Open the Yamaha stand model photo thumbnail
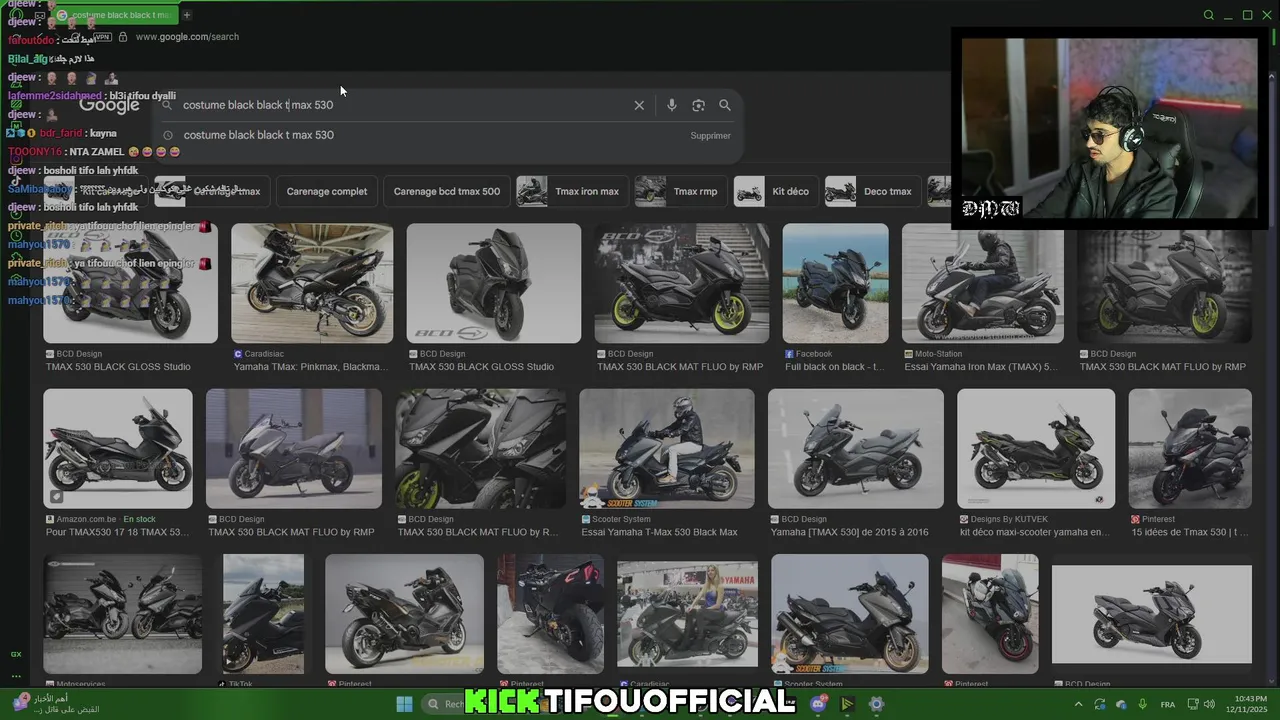The height and width of the screenshot is (720, 1280). pos(687,613)
